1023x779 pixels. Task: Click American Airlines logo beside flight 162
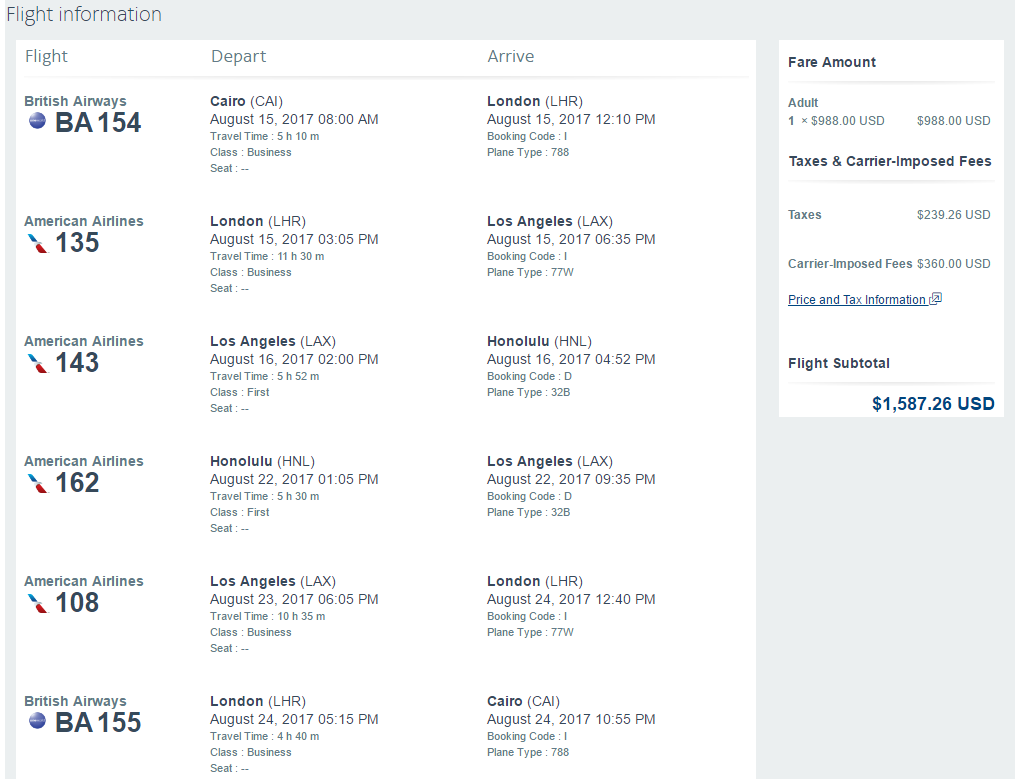point(38,483)
